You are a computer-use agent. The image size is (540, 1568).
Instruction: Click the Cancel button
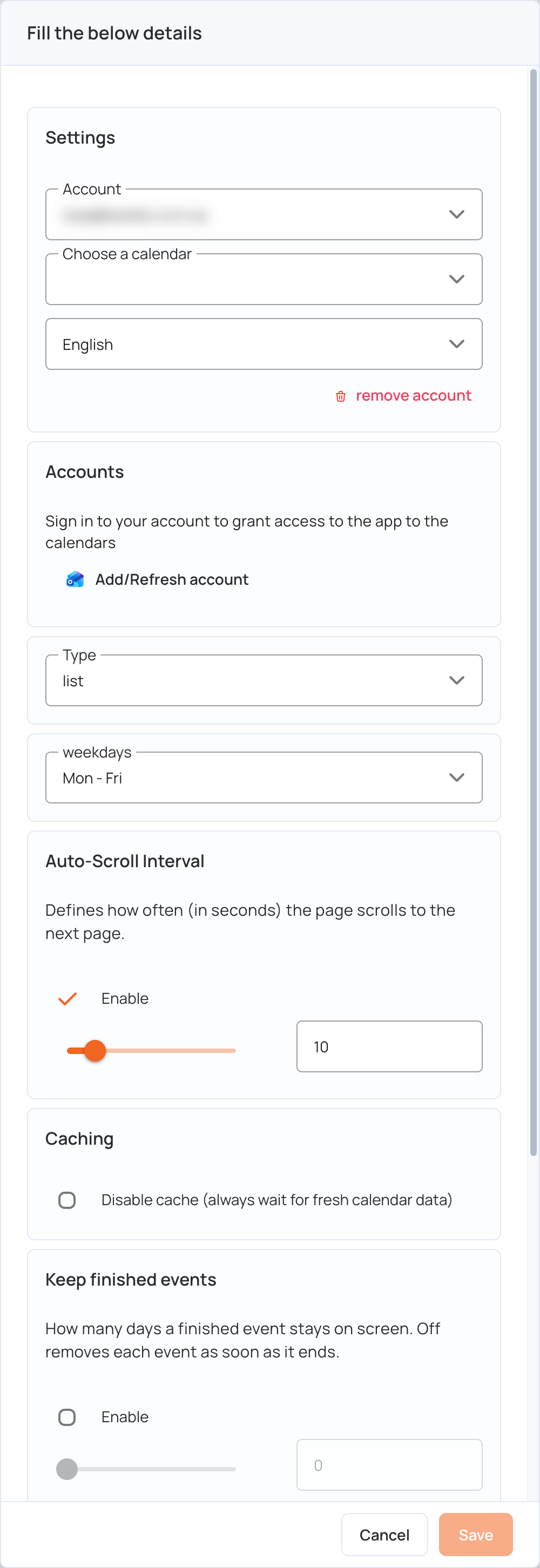(x=384, y=1535)
